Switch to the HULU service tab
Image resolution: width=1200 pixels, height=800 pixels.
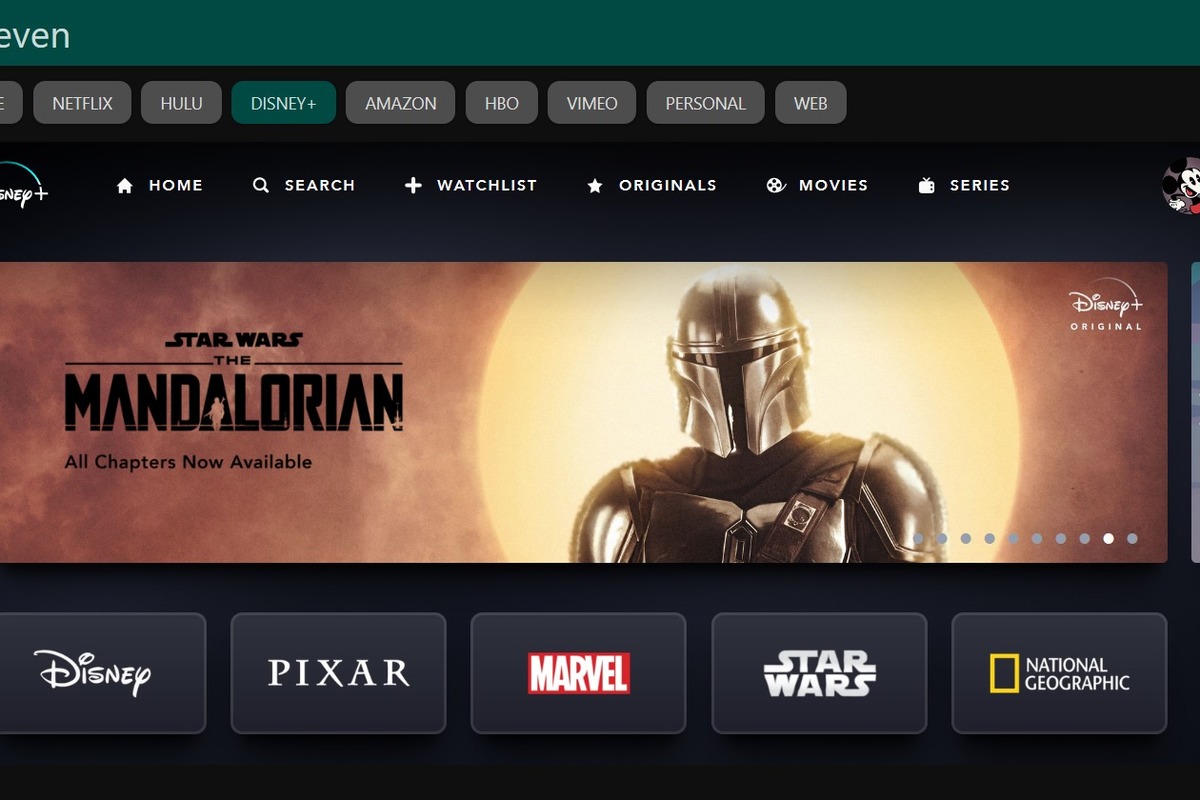point(181,103)
